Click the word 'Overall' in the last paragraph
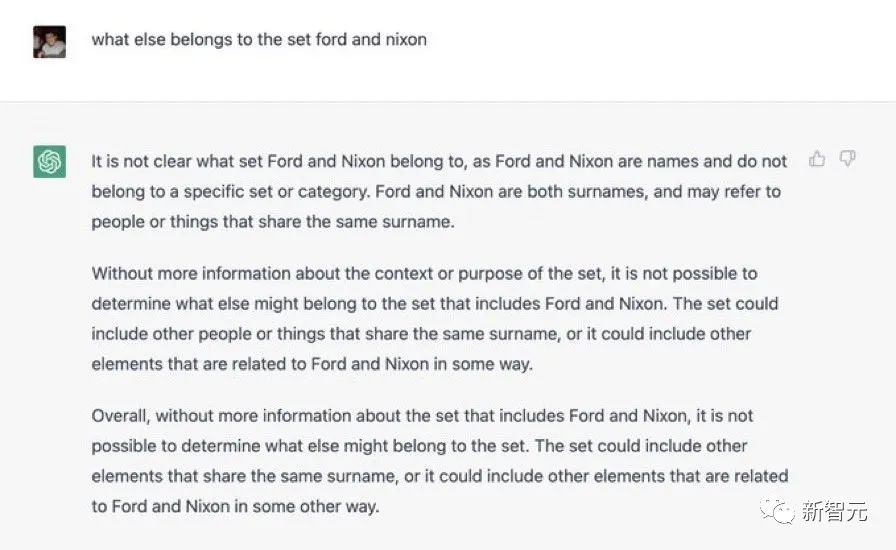The height and width of the screenshot is (550, 896). (120, 416)
